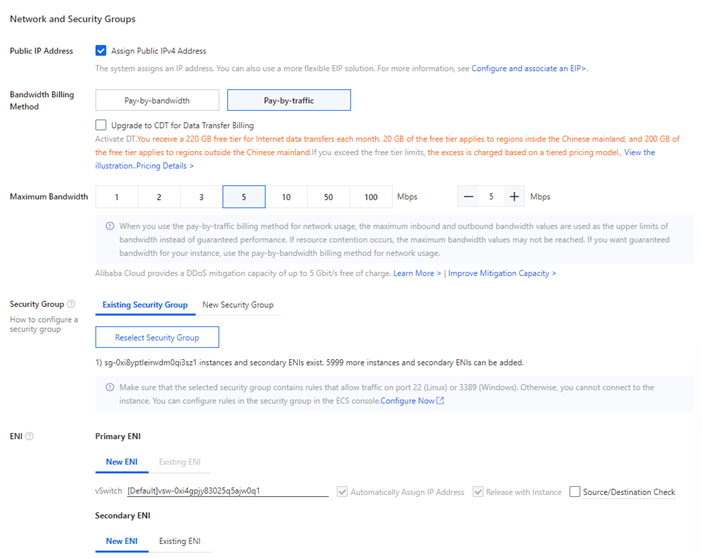Viewport: 702px width, 558px height.
Task: Select Secondary ENI Existing ENI tab
Action: pos(180,541)
